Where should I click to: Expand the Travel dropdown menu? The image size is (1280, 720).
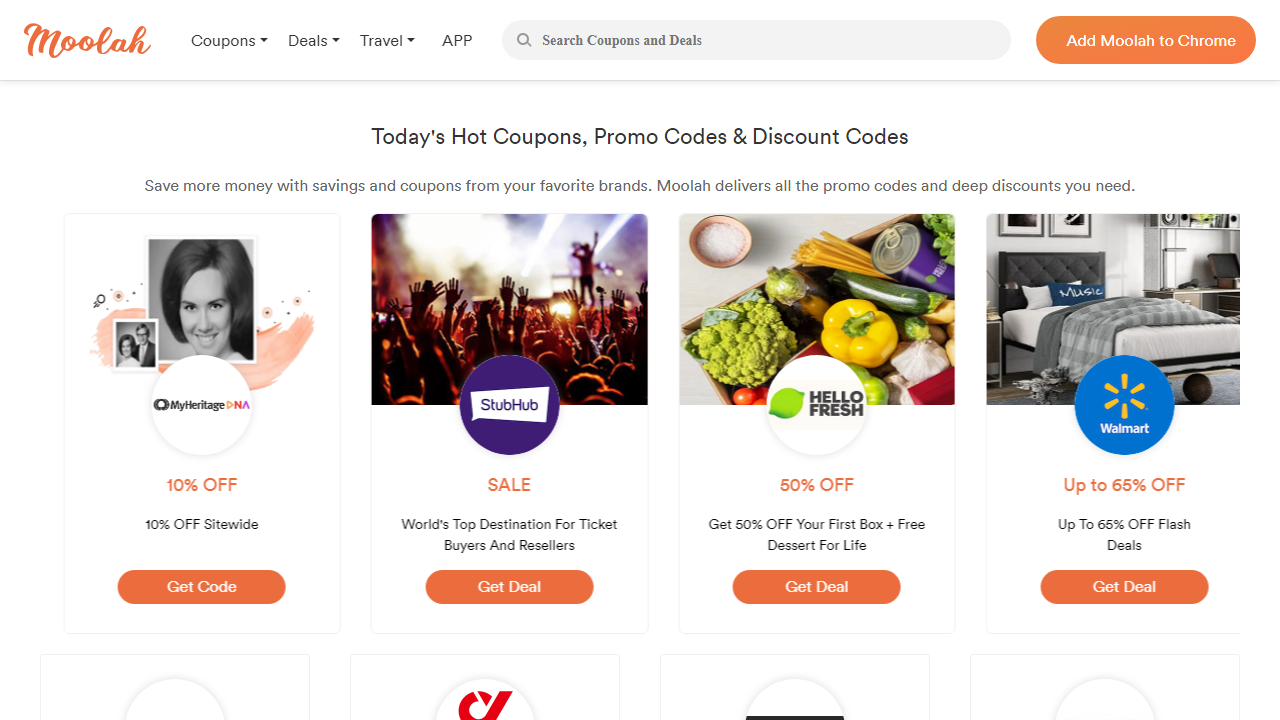387,41
